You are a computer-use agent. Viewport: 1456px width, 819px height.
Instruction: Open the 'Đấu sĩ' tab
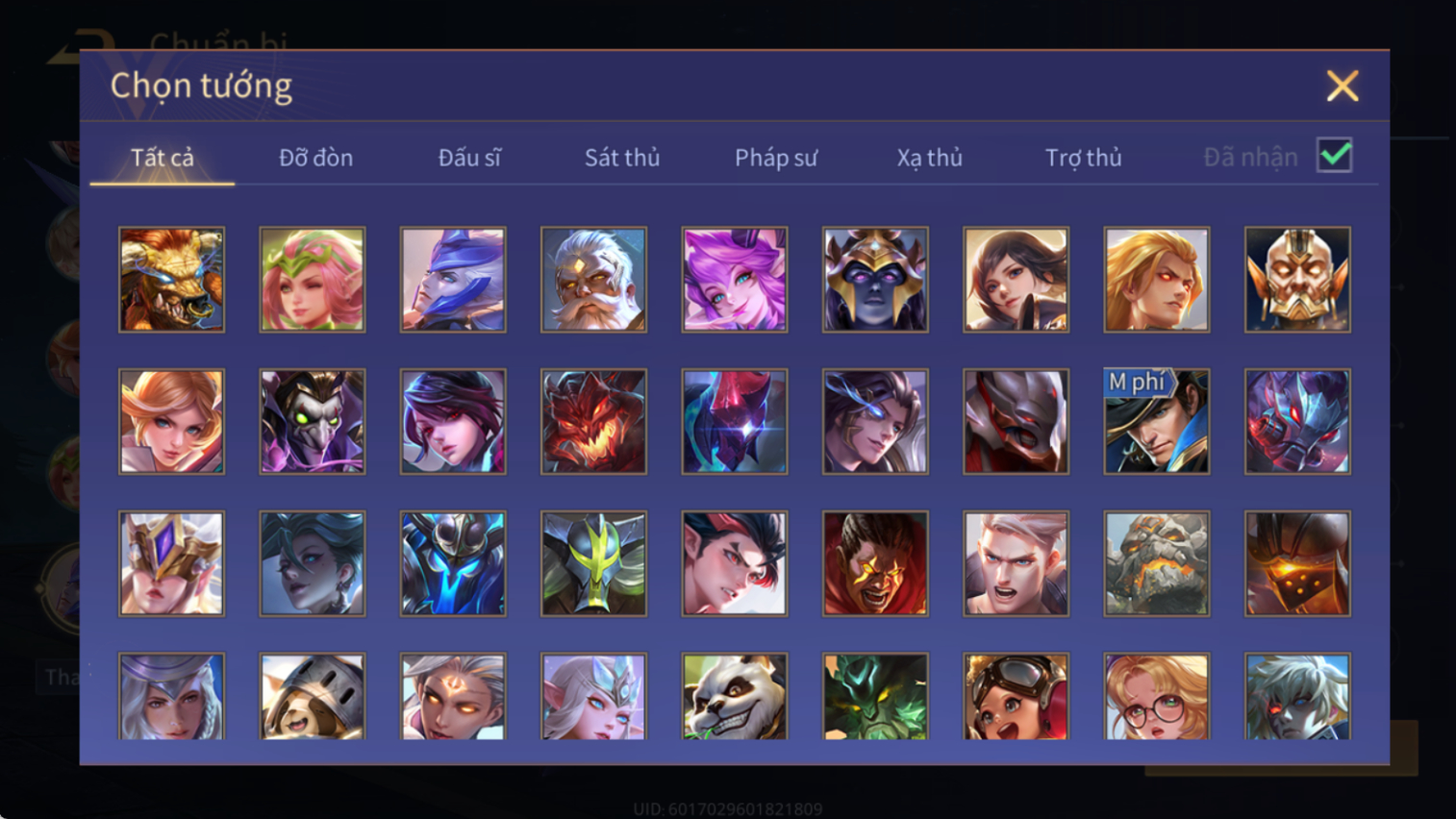tap(469, 158)
